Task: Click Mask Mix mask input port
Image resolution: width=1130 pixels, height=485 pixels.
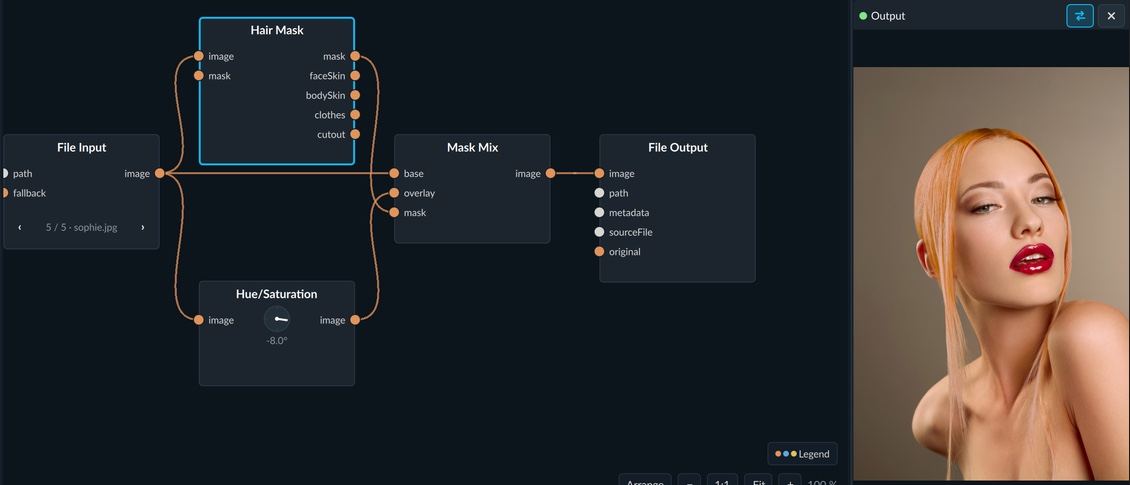Action: click(x=394, y=212)
